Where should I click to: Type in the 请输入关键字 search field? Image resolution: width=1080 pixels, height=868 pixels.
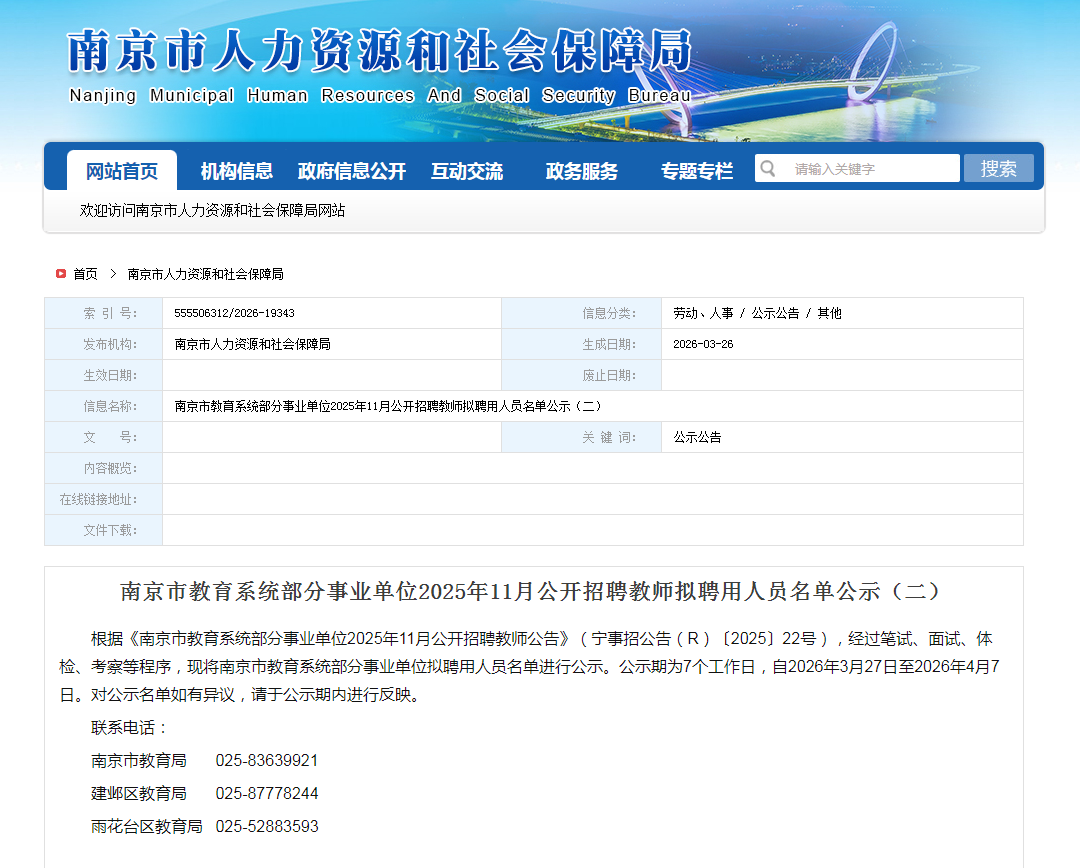click(870, 169)
